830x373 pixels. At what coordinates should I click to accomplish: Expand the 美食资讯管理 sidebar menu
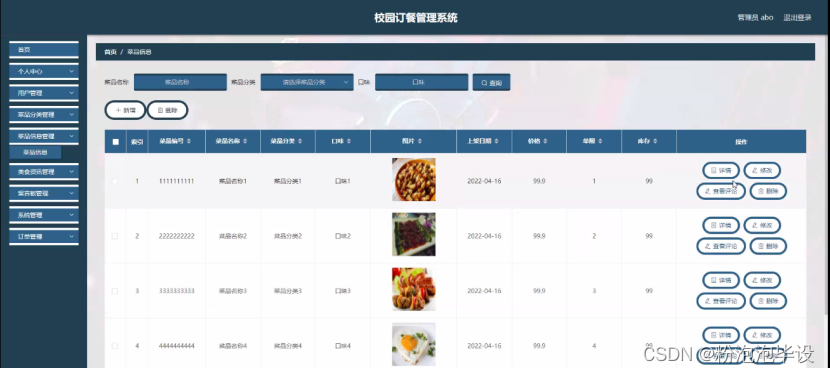(44, 172)
